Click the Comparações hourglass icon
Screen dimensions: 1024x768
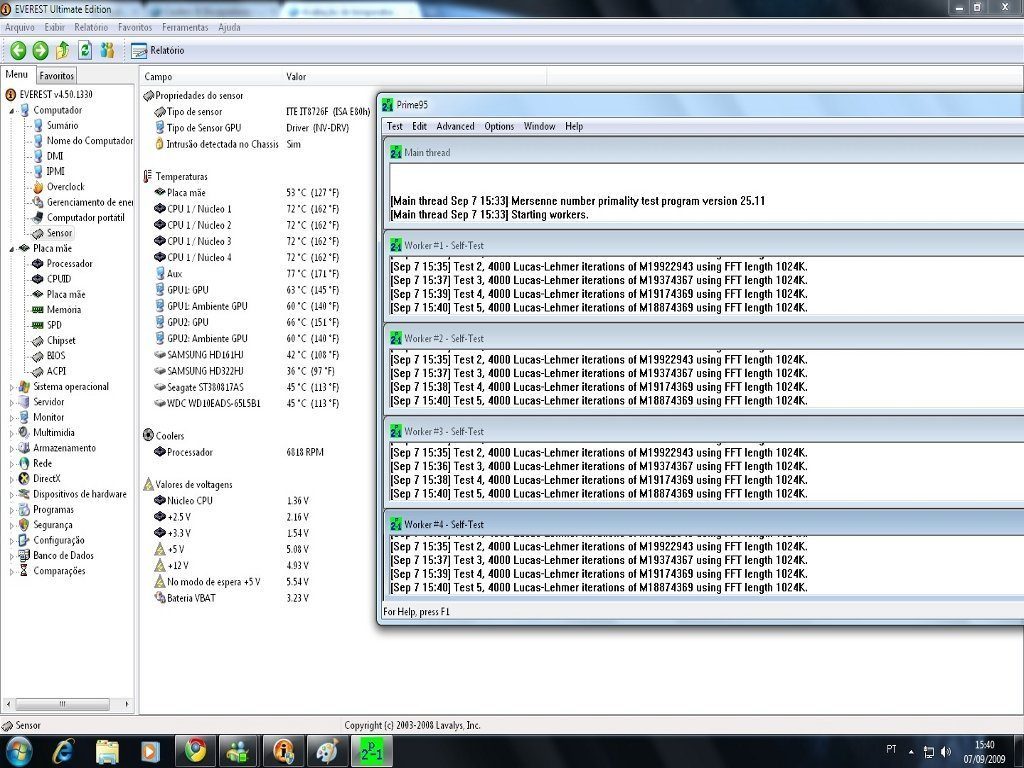tap(24, 571)
